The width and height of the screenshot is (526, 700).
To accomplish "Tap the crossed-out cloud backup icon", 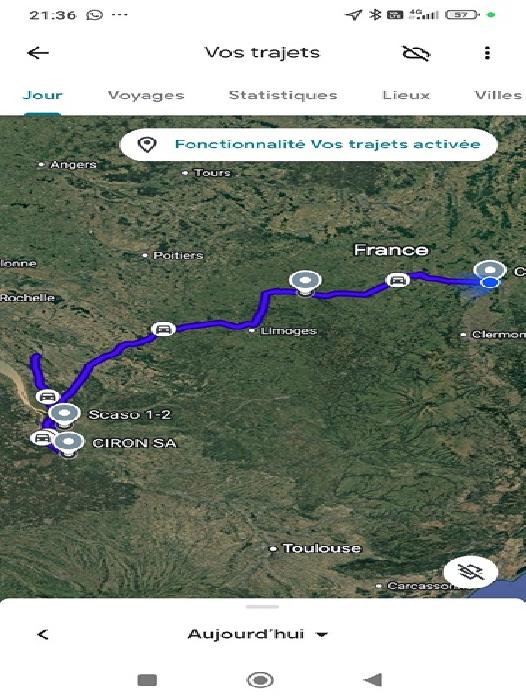I will (416, 53).
